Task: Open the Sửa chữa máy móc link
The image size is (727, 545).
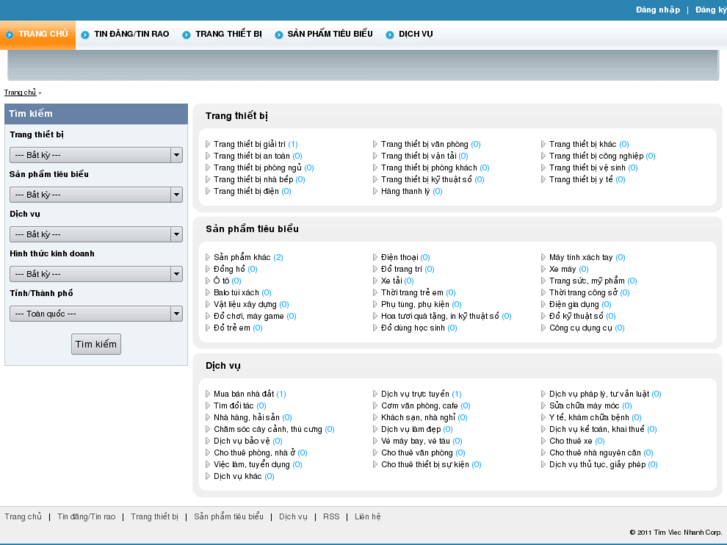Action: click(584, 406)
